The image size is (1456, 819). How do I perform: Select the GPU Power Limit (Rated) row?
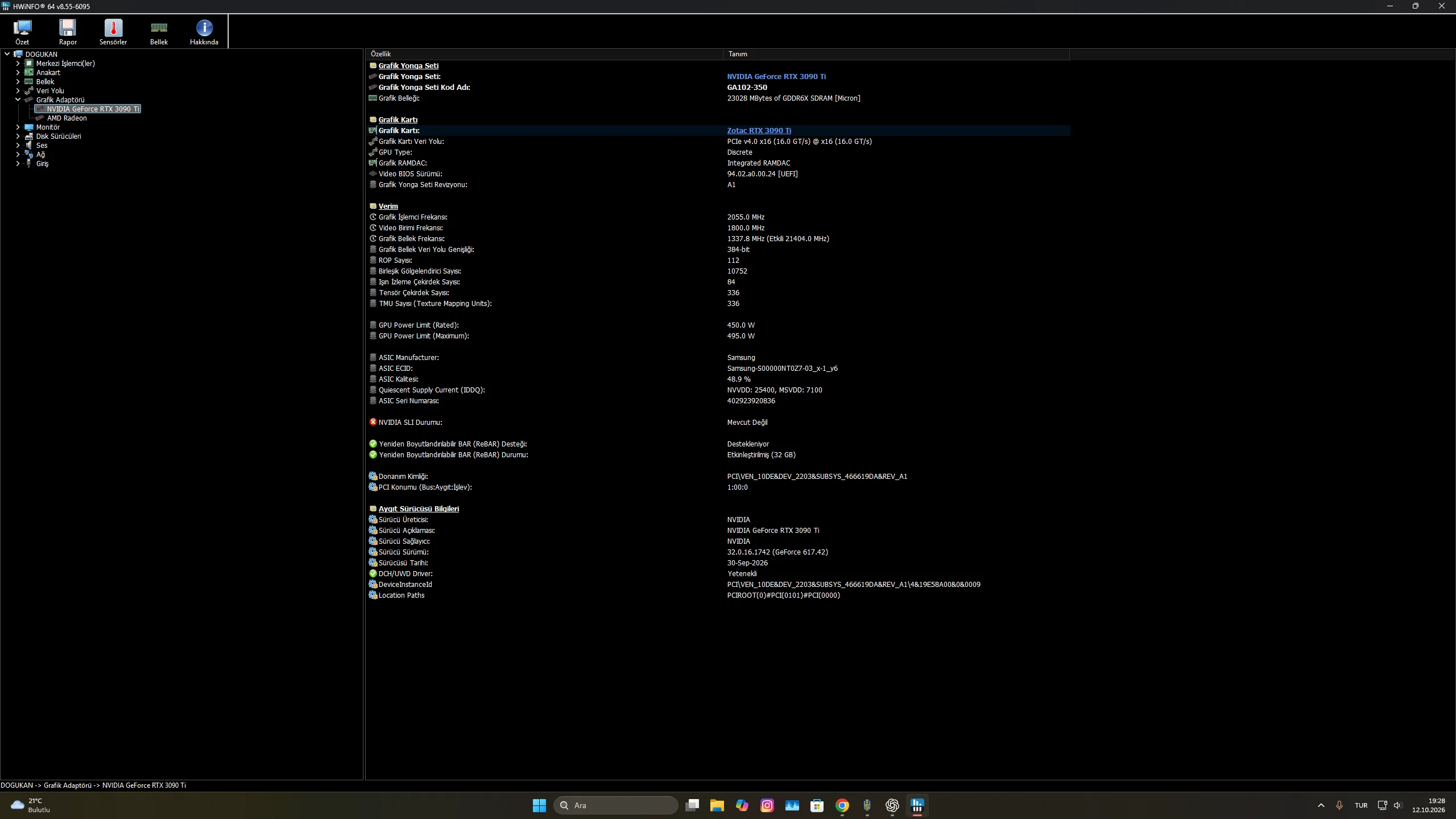pyautogui.click(x=718, y=325)
